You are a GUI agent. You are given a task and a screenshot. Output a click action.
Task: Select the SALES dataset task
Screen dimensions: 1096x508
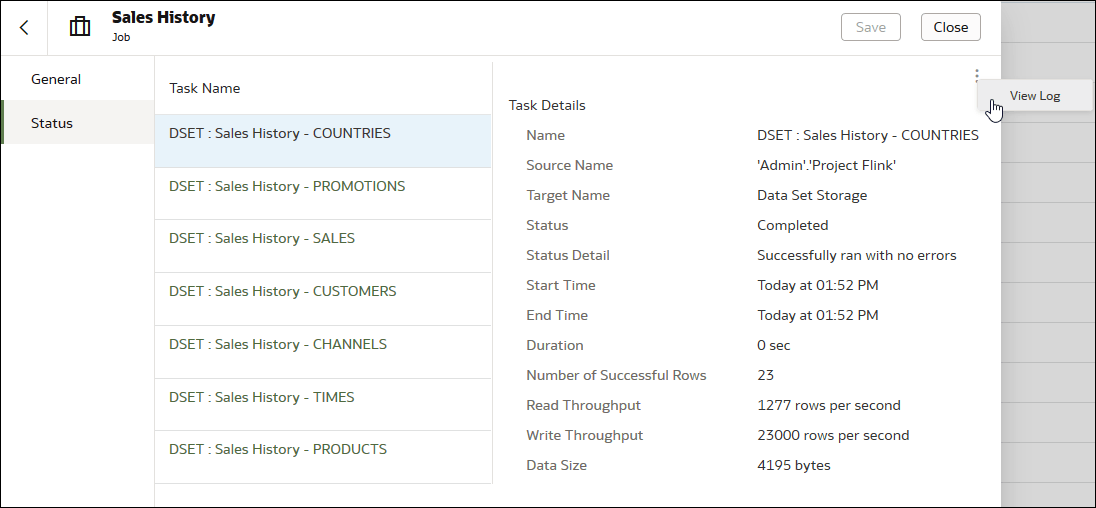(x=262, y=238)
